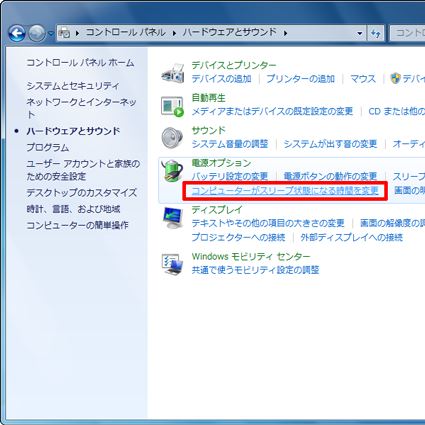Click 外部ディスプレイへの接続 link
This screenshot has width=425, height=425.
(x=352, y=237)
